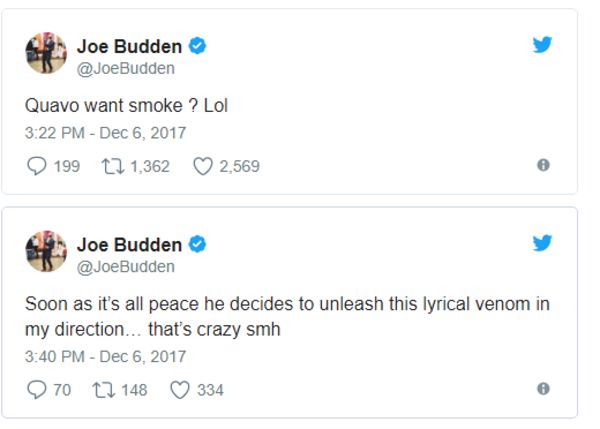Click verified badge beside first Joe Budden name
The image size is (600, 429).
197,46
